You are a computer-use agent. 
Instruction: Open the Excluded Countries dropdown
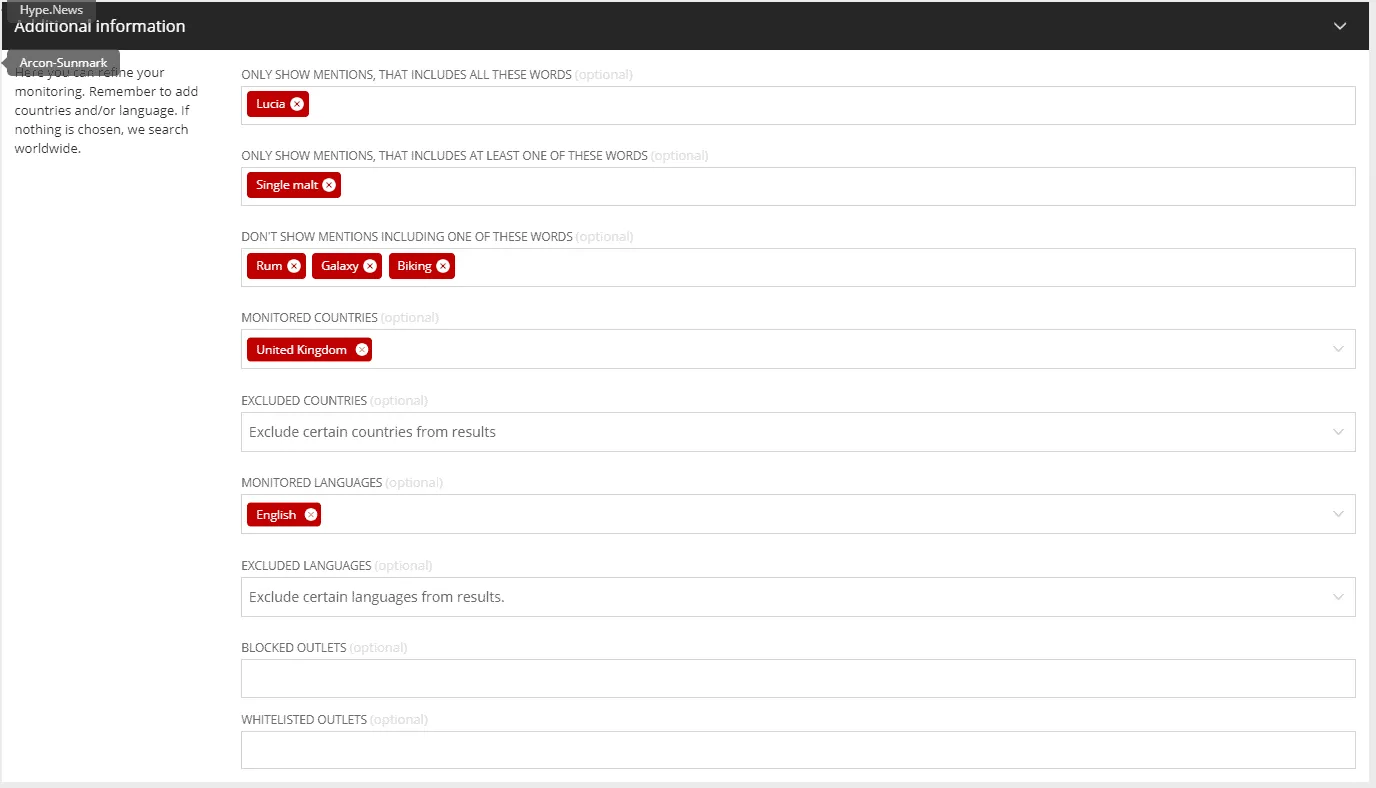(798, 432)
